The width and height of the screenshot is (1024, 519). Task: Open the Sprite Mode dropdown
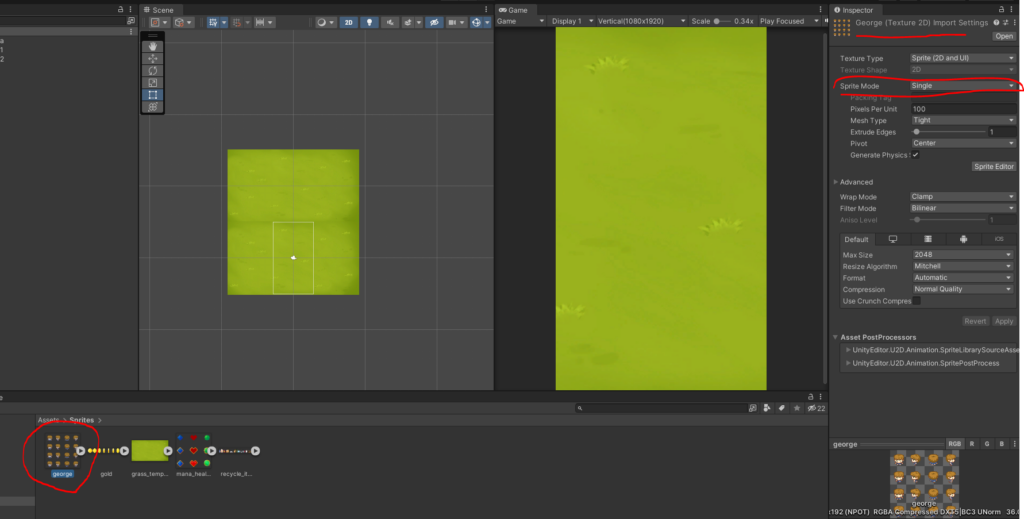coord(962,86)
